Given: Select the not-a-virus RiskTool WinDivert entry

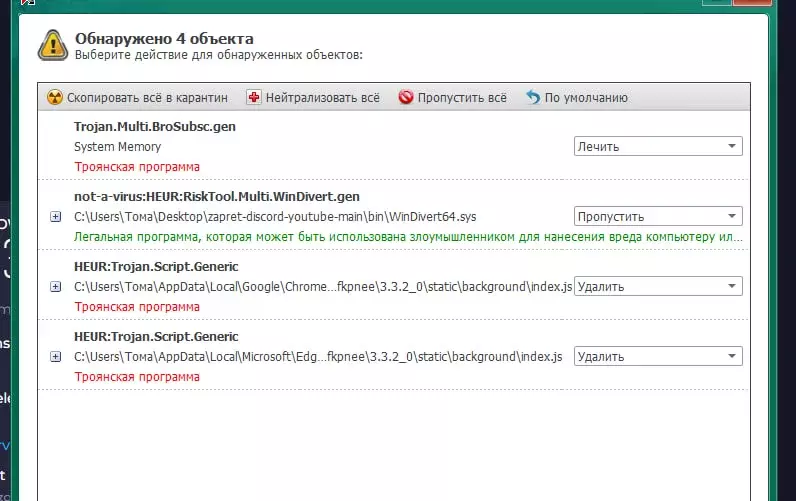Looking at the screenshot, I should 217,196.
